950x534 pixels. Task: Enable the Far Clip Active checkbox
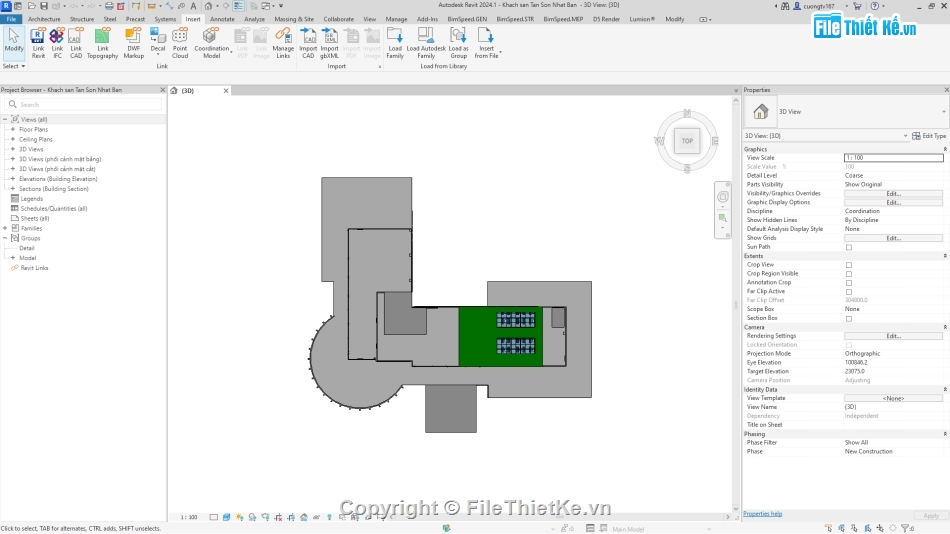tap(849, 292)
